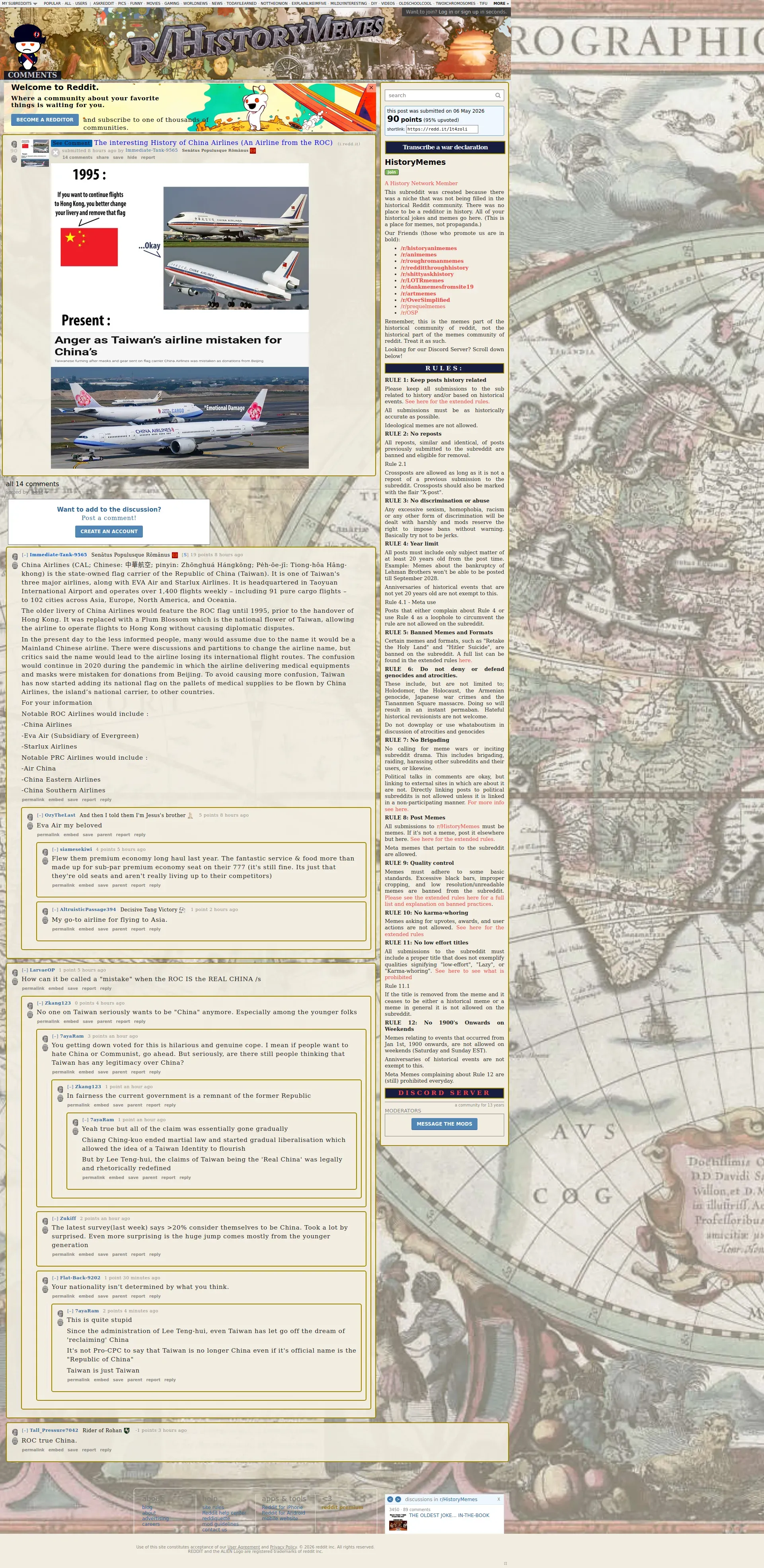
Task: Upvote the China Airlines post
Action: click(x=14, y=144)
